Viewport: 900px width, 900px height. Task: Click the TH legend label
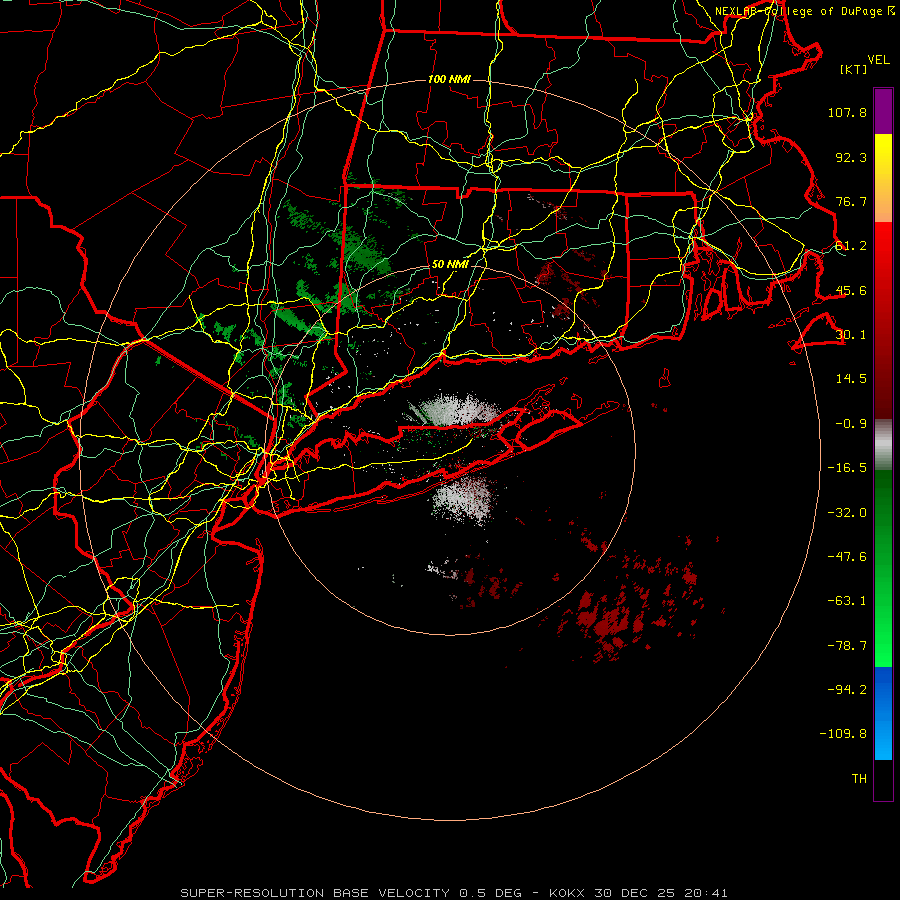click(859, 779)
